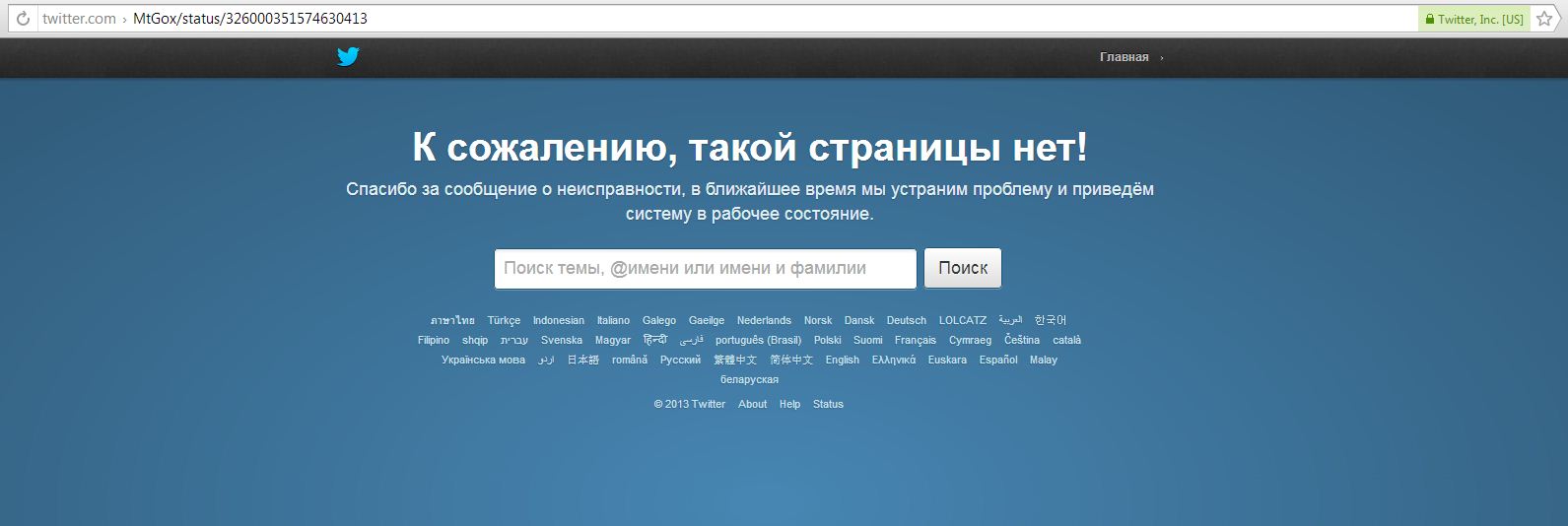Switch language to Filipino
Screen dimensions: 1568x526
(x=434, y=340)
